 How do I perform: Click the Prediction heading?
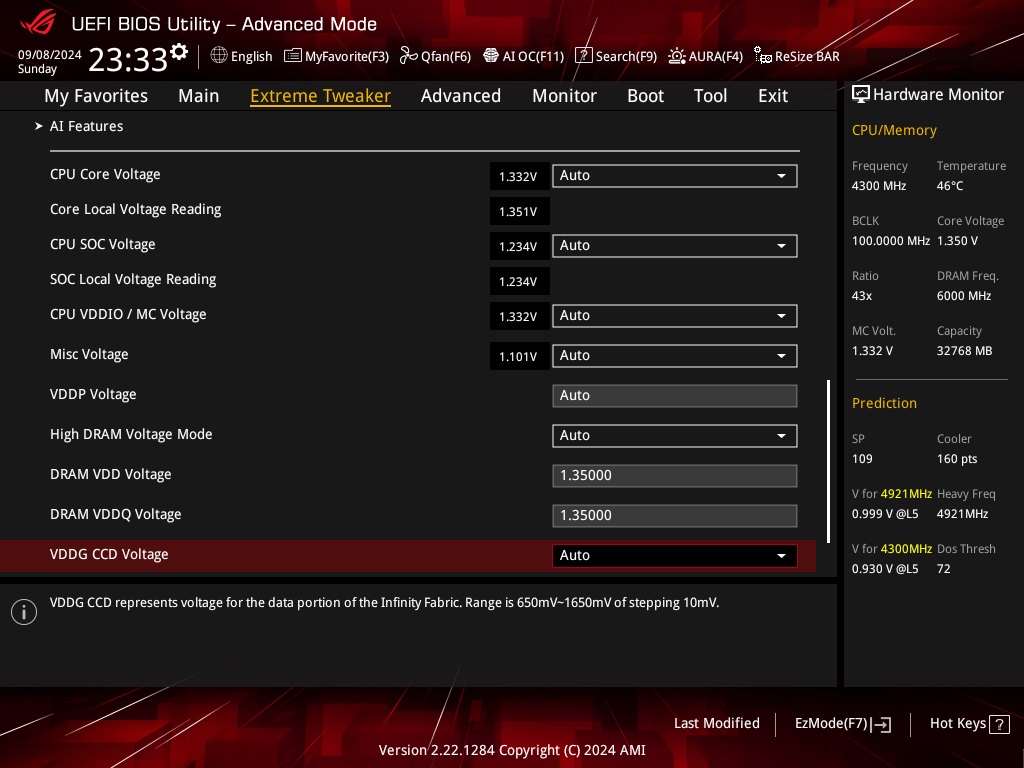point(884,403)
